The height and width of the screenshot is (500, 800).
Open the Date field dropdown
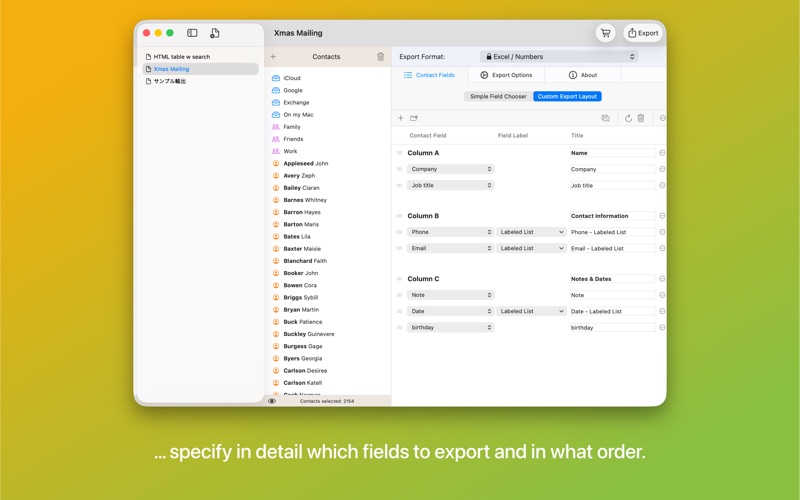point(451,311)
